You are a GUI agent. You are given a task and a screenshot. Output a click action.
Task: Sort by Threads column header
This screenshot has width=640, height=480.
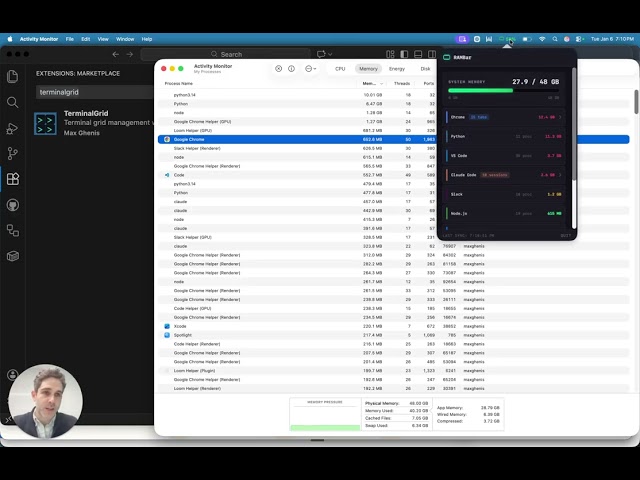pyautogui.click(x=402, y=83)
